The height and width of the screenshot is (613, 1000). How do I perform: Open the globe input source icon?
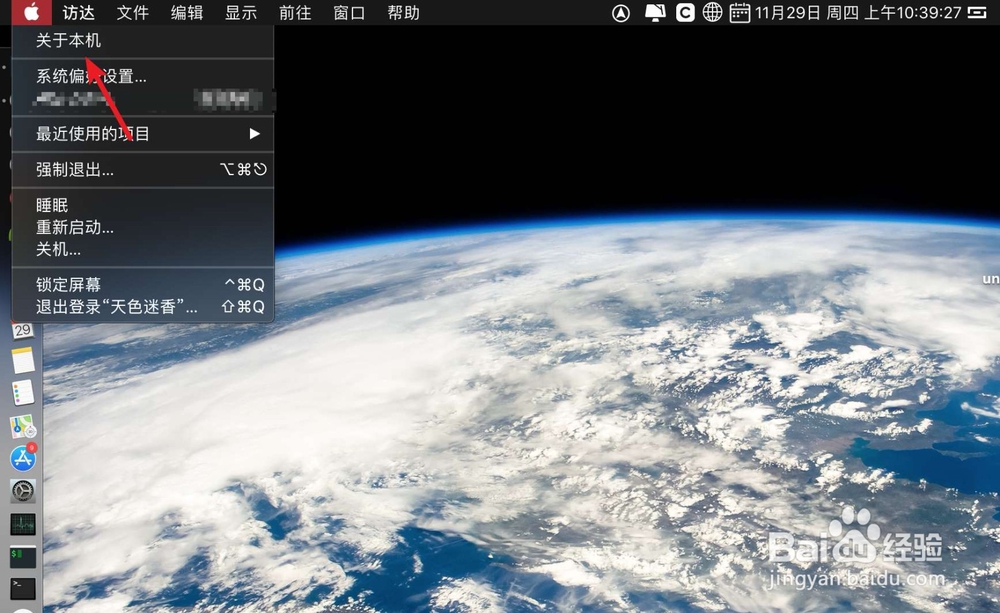(712, 12)
